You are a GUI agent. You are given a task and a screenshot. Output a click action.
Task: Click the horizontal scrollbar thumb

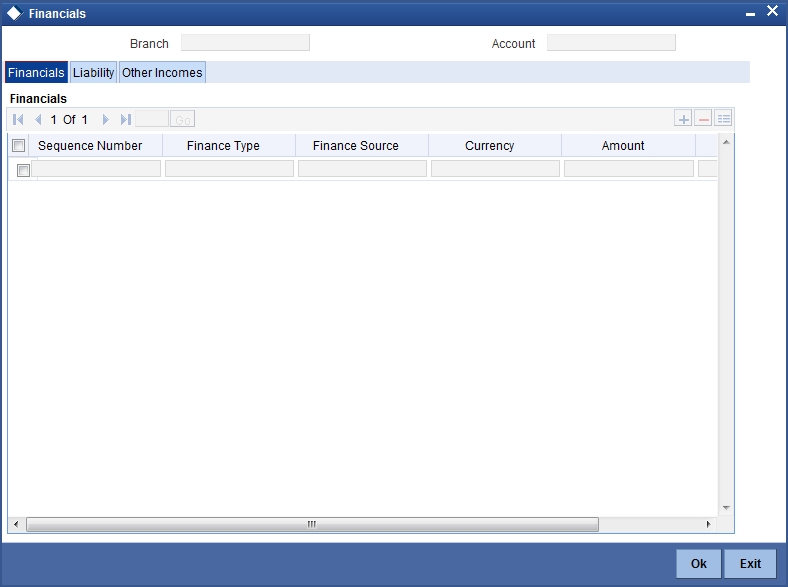312,524
